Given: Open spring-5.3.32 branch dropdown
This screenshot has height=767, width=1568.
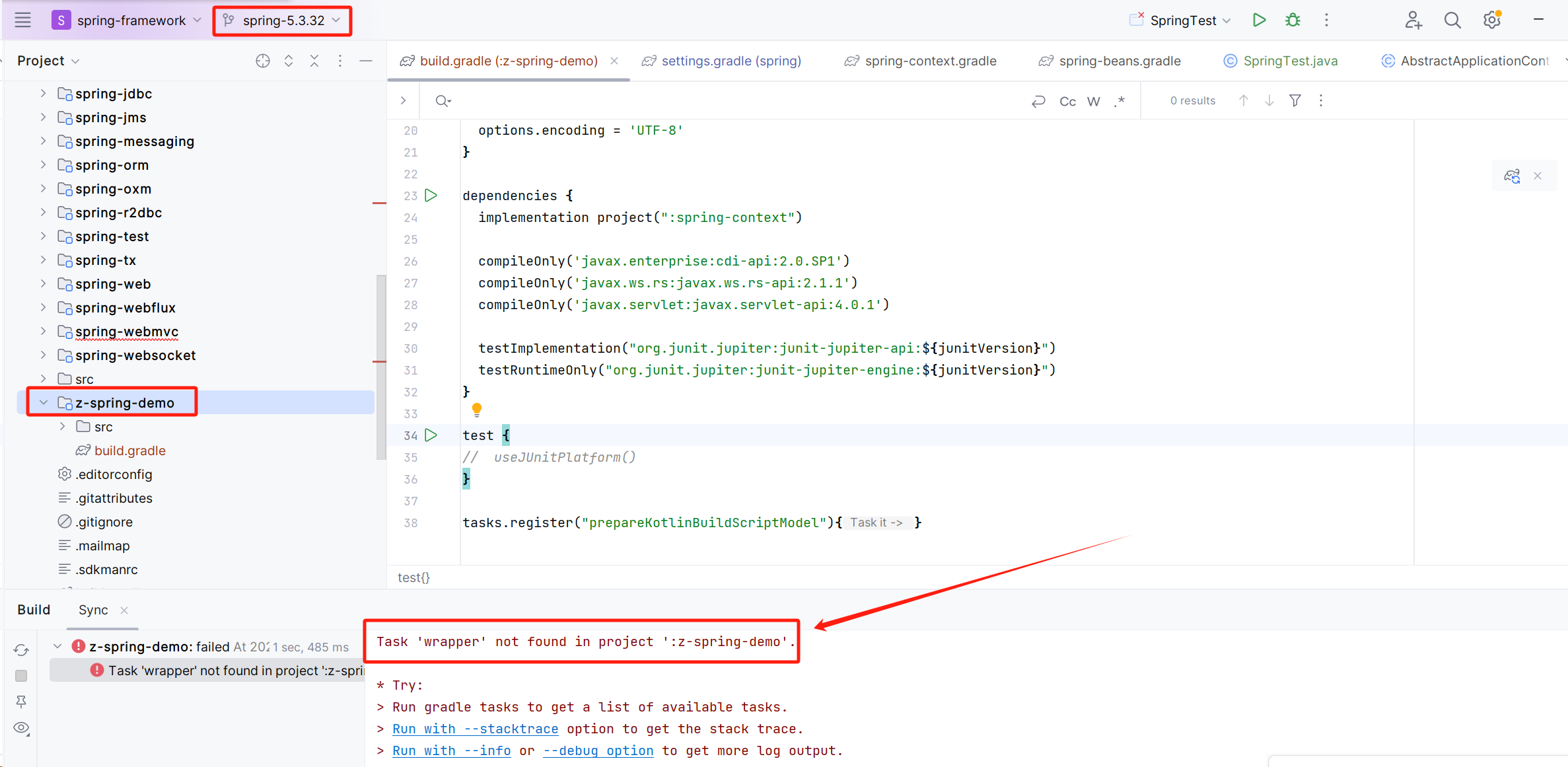Looking at the screenshot, I should click(x=282, y=20).
